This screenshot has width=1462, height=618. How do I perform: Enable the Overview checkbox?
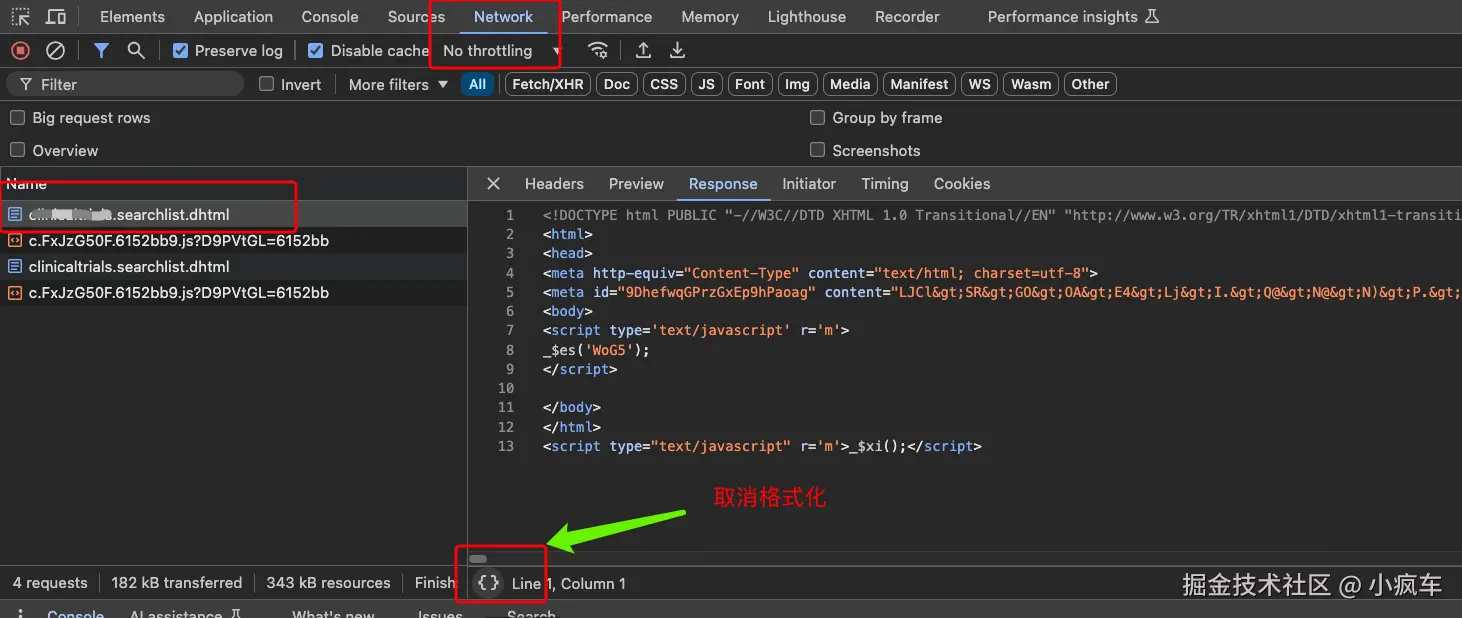[x=17, y=150]
